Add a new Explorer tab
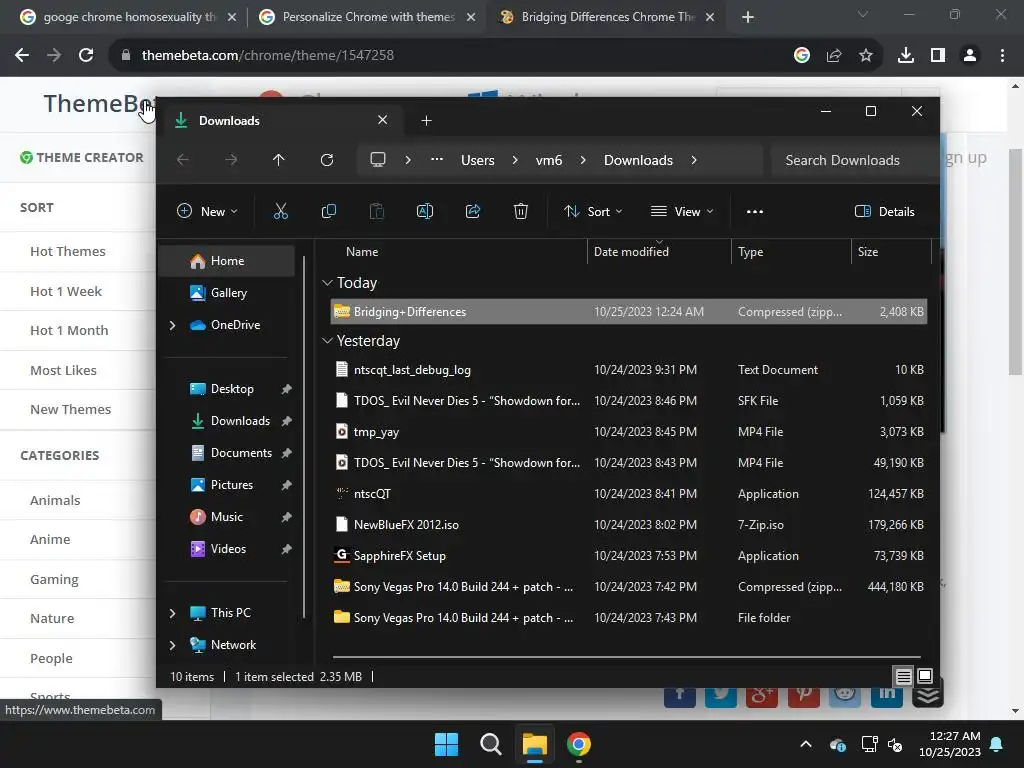The image size is (1024, 768). [x=426, y=120]
